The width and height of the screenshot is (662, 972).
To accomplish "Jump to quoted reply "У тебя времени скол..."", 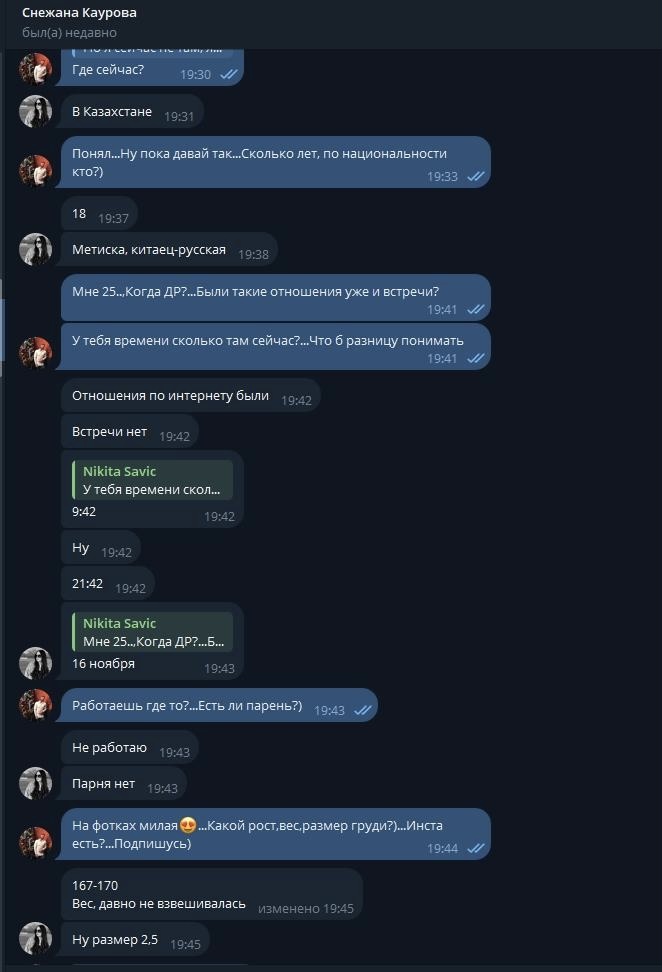I will 152,480.
